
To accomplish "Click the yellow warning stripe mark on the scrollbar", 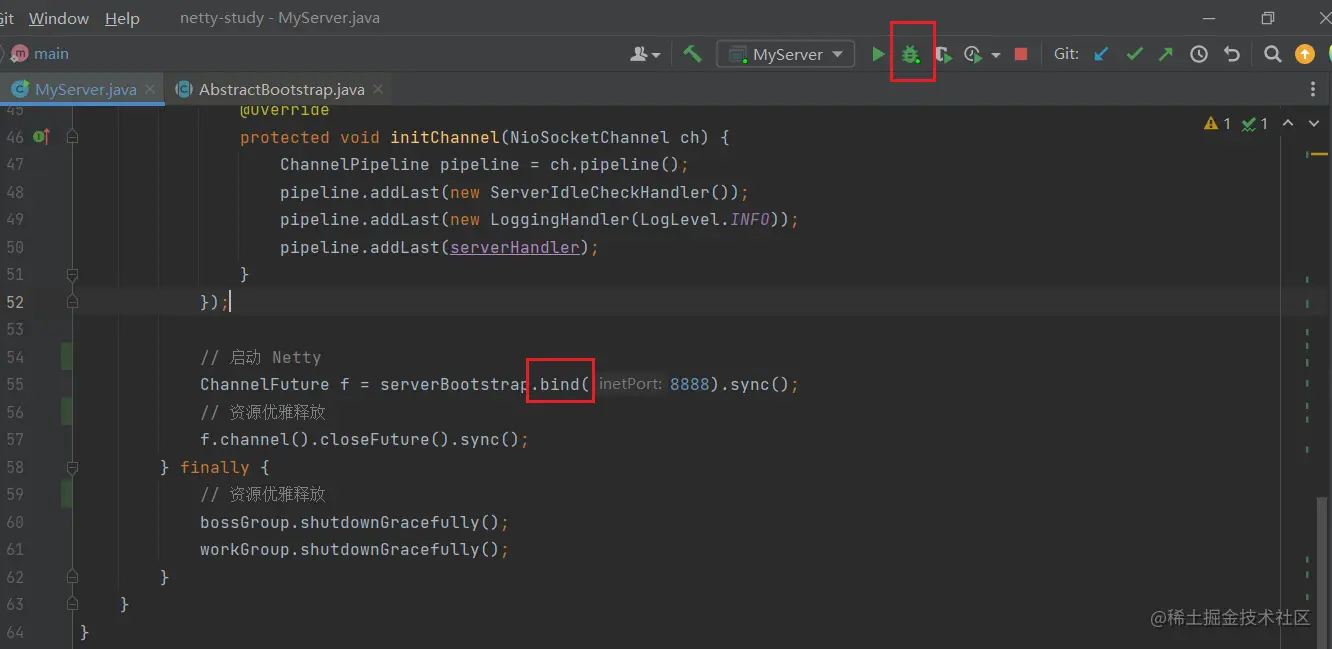I will (x=1318, y=154).
